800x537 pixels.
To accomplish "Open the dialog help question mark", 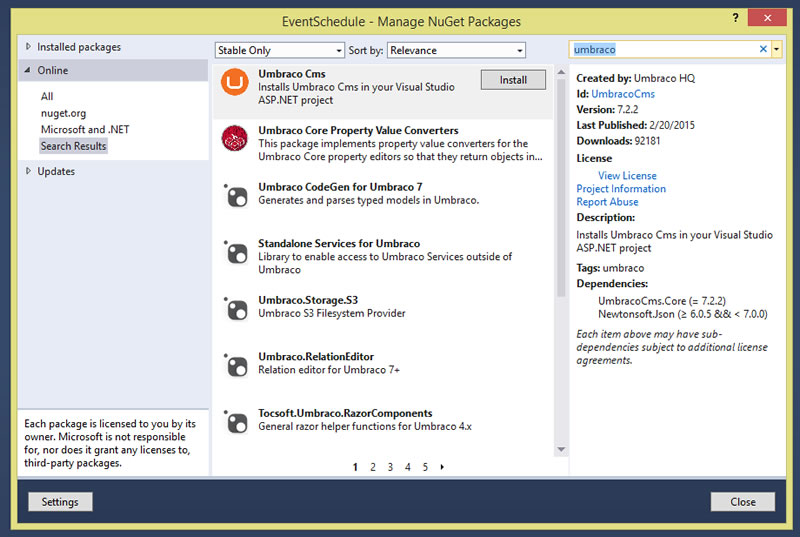I will click(x=735, y=18).
